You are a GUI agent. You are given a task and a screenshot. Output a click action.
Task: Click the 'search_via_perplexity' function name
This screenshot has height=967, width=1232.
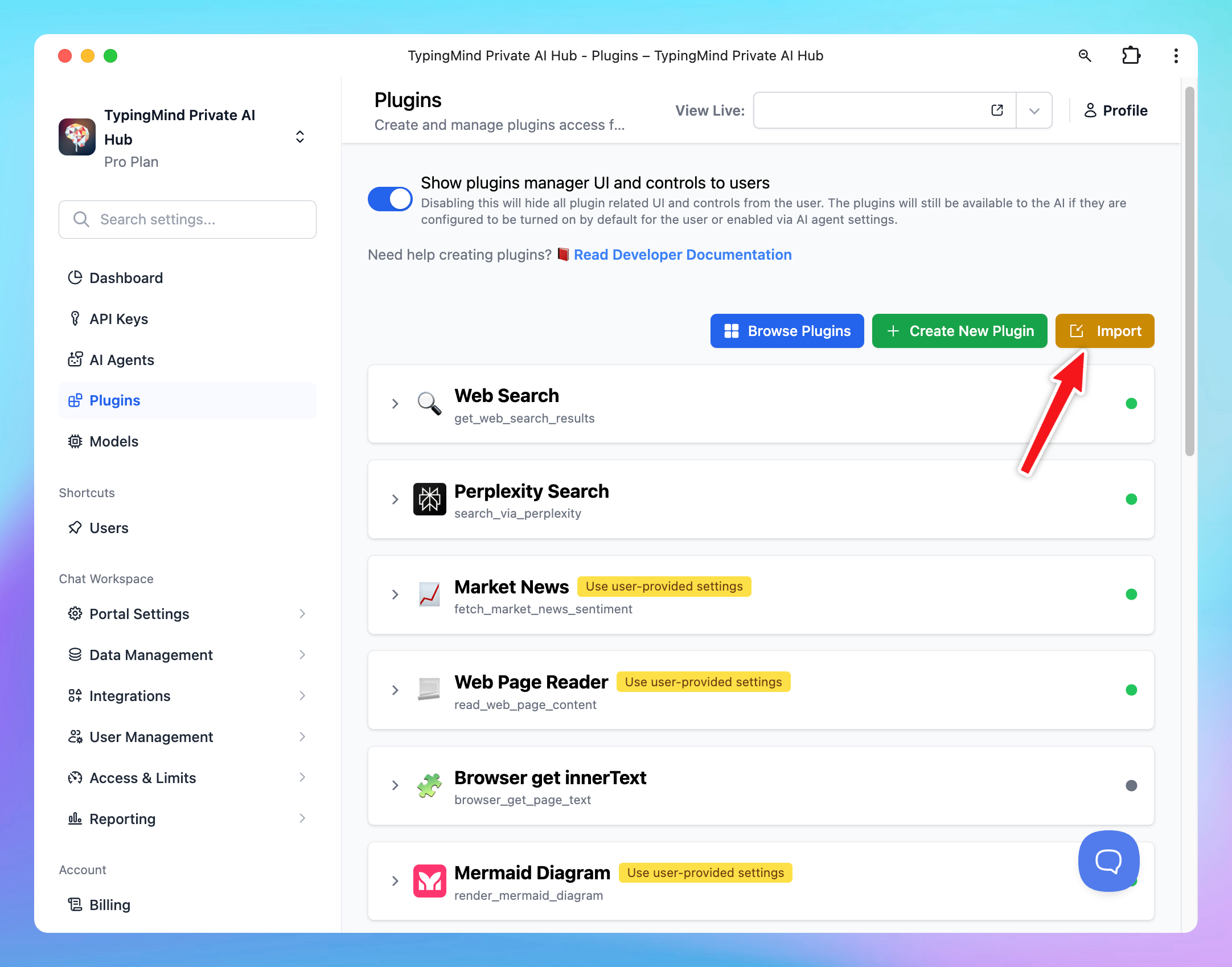(518, 514)
